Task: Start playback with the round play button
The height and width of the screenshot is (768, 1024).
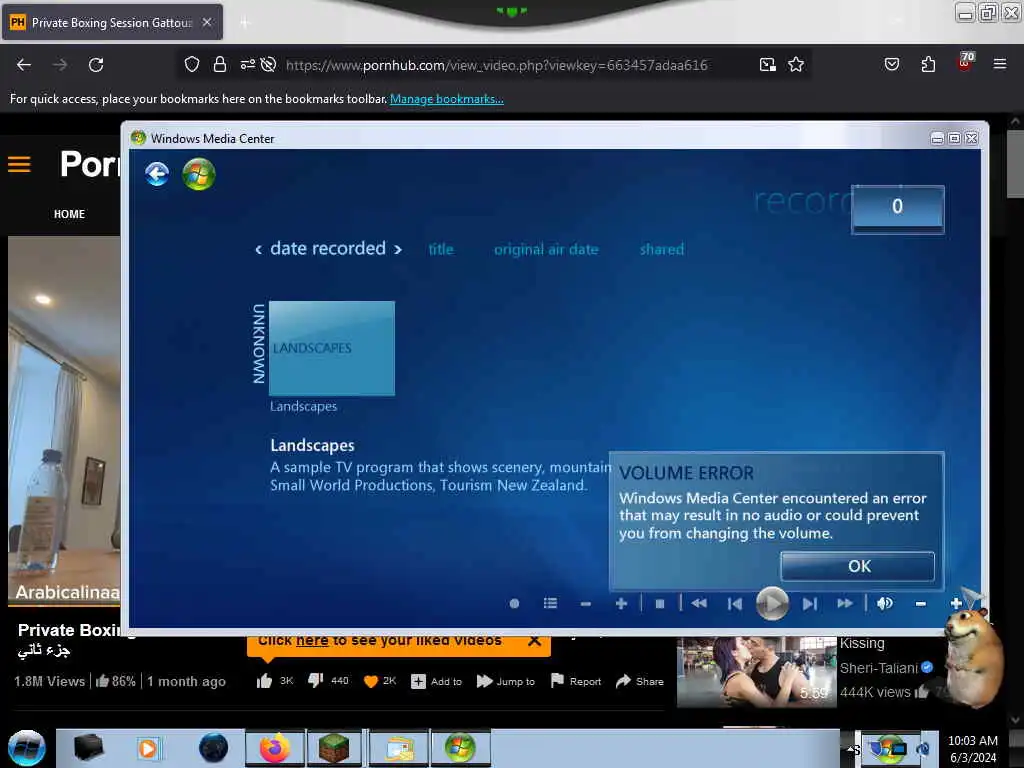Action: (x=772, y=603)
